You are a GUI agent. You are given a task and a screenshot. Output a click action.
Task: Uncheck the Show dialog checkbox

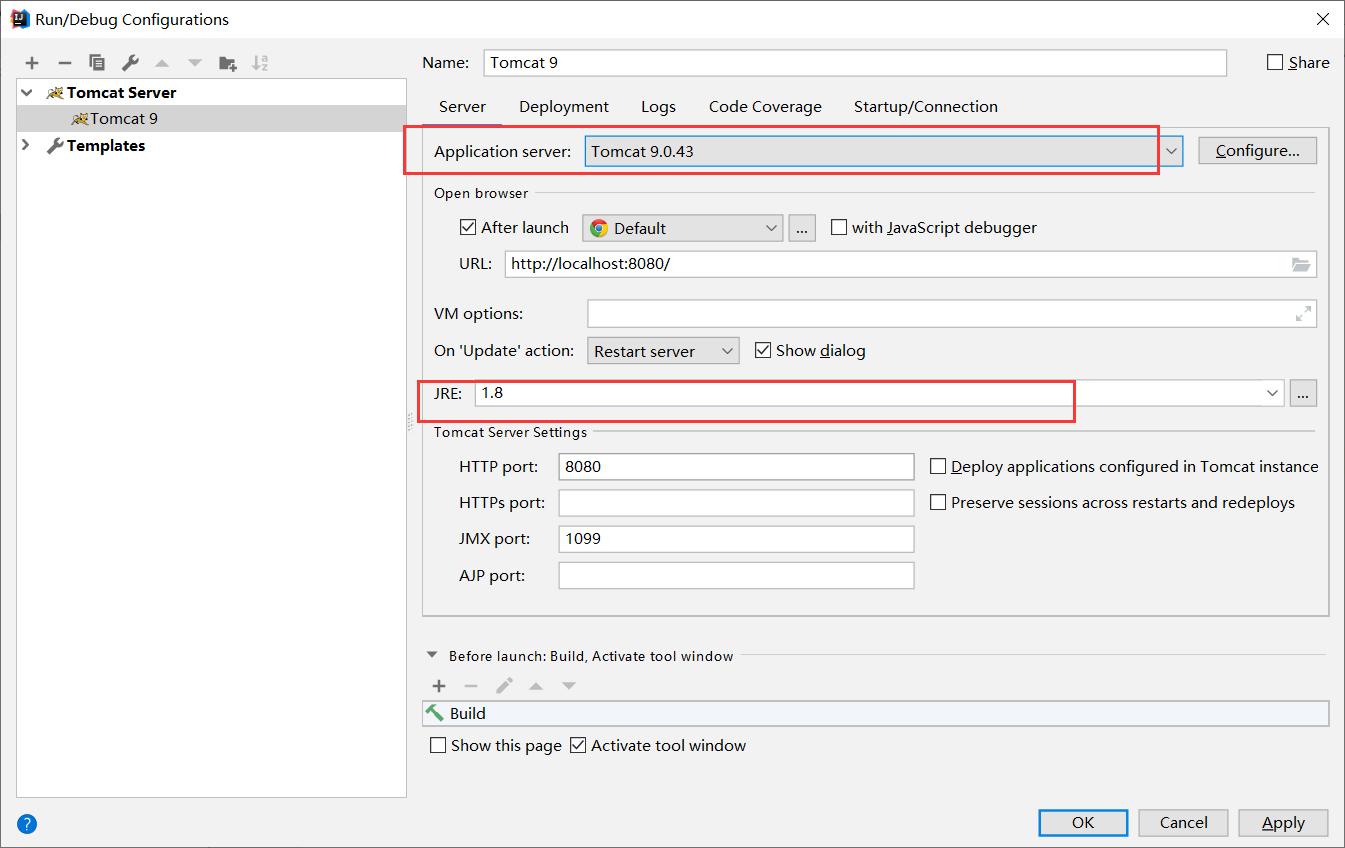click(x=763, y=350)
